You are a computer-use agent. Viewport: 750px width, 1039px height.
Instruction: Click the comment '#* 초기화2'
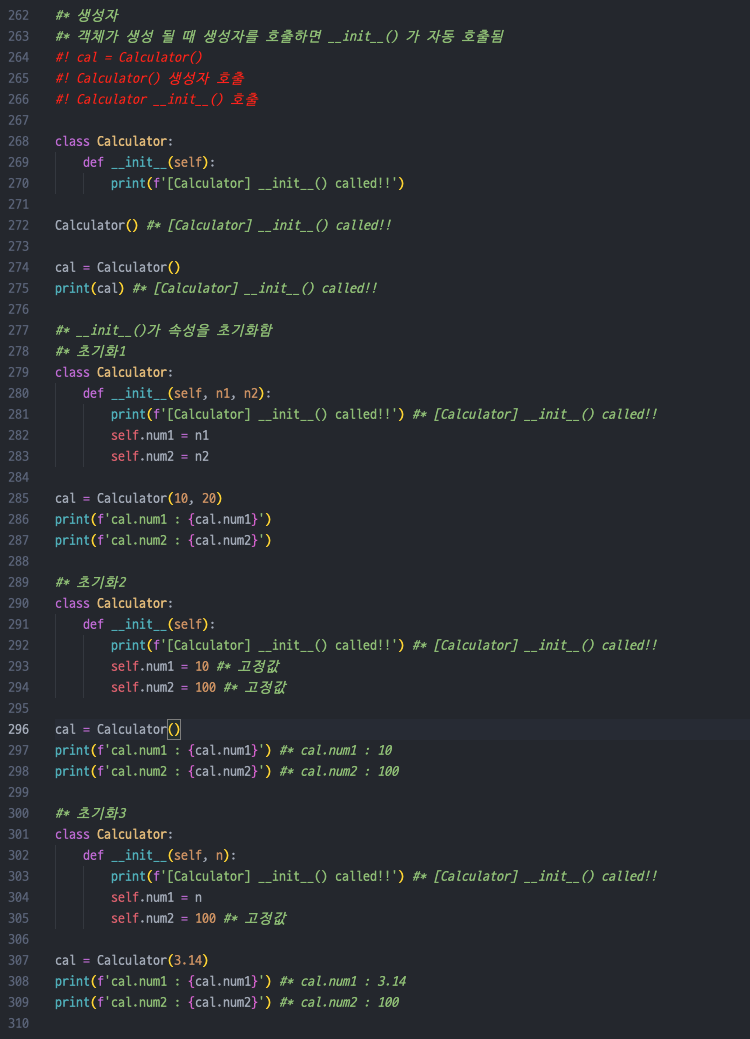(91, 582)
